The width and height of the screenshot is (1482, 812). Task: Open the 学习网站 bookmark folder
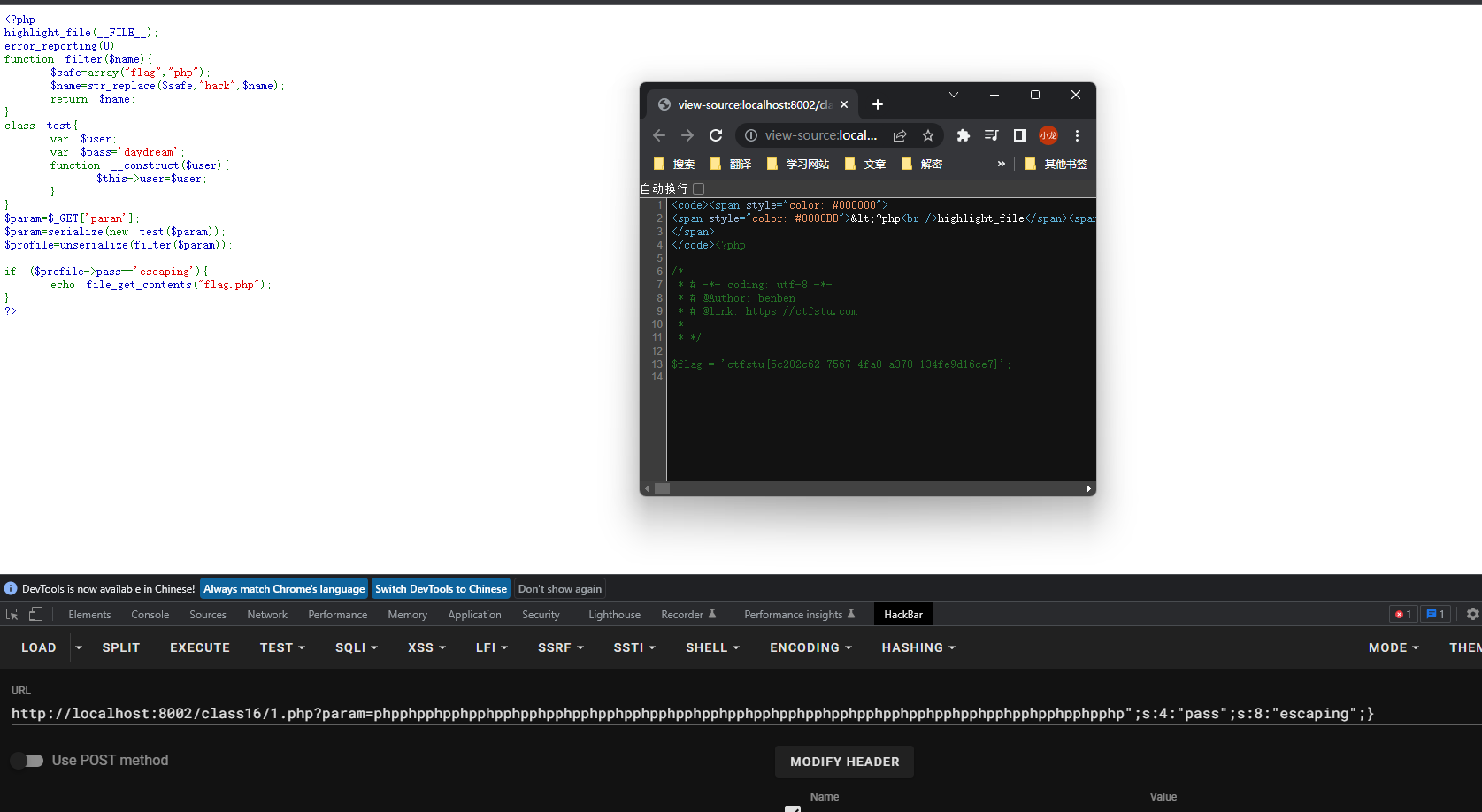[x=798, y=164]
